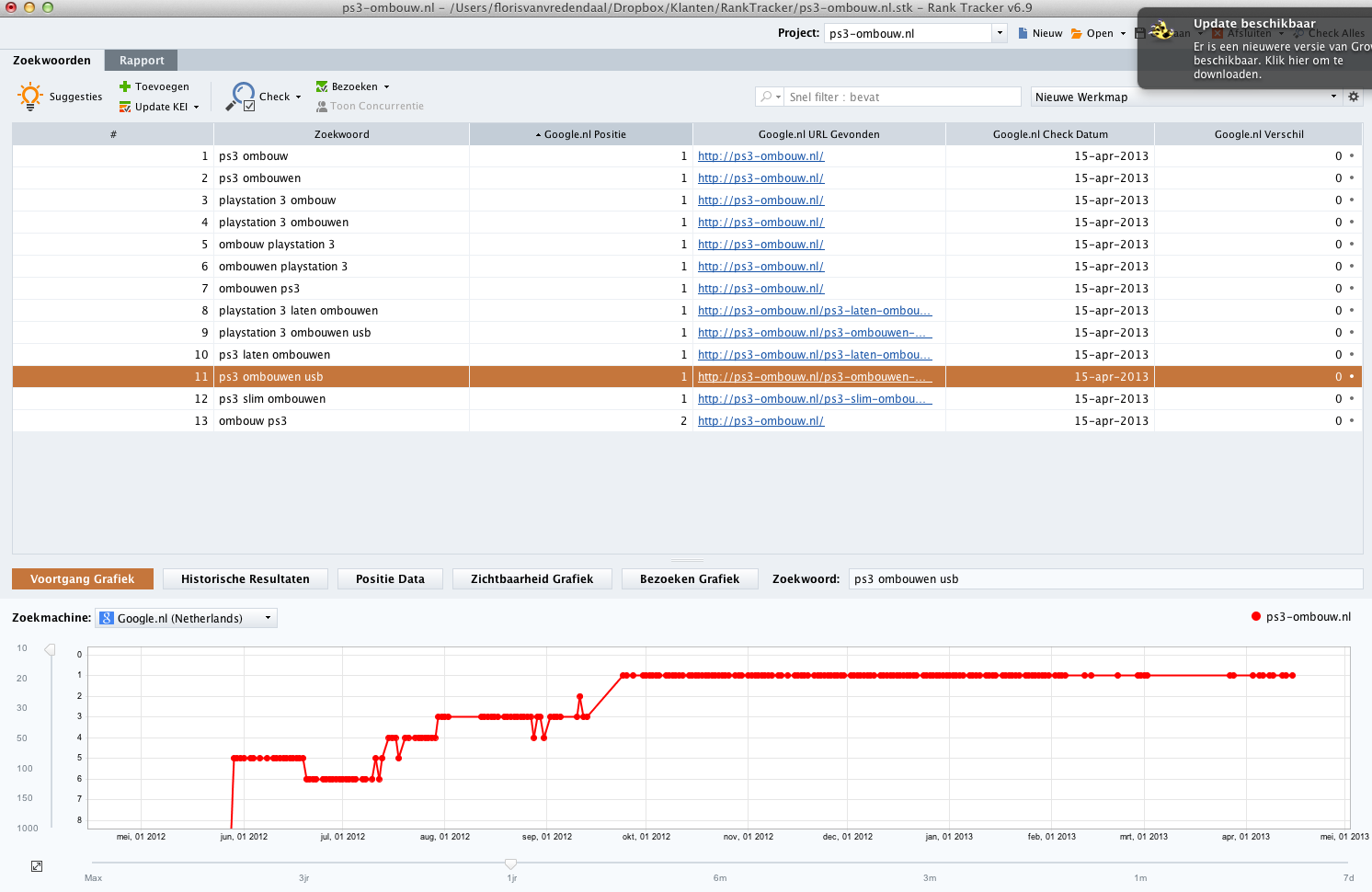Select the Positie Data tab
This screenshot has width=1372, height=892.
tap(390, 578)
